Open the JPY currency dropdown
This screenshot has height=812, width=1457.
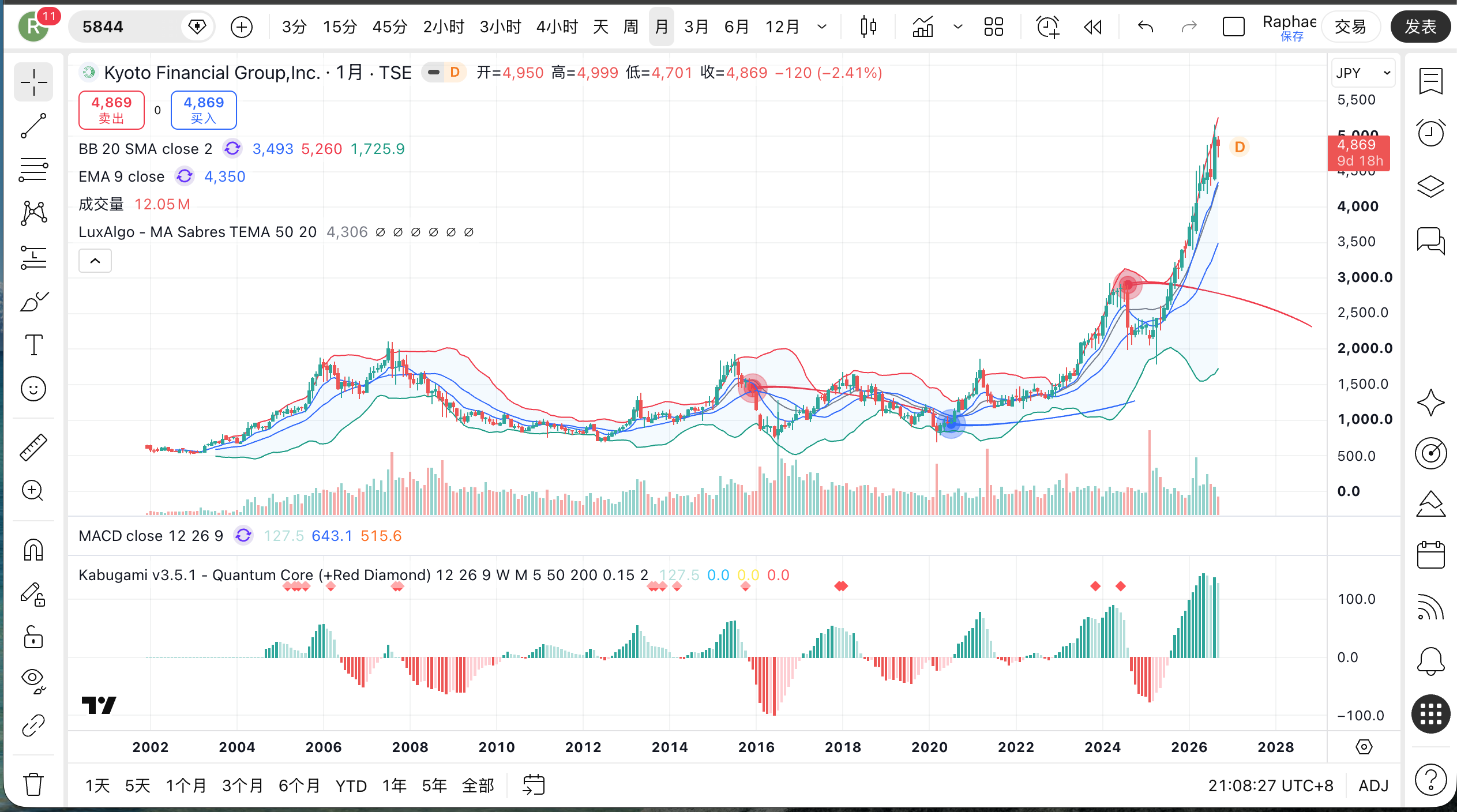point(1364,73)
